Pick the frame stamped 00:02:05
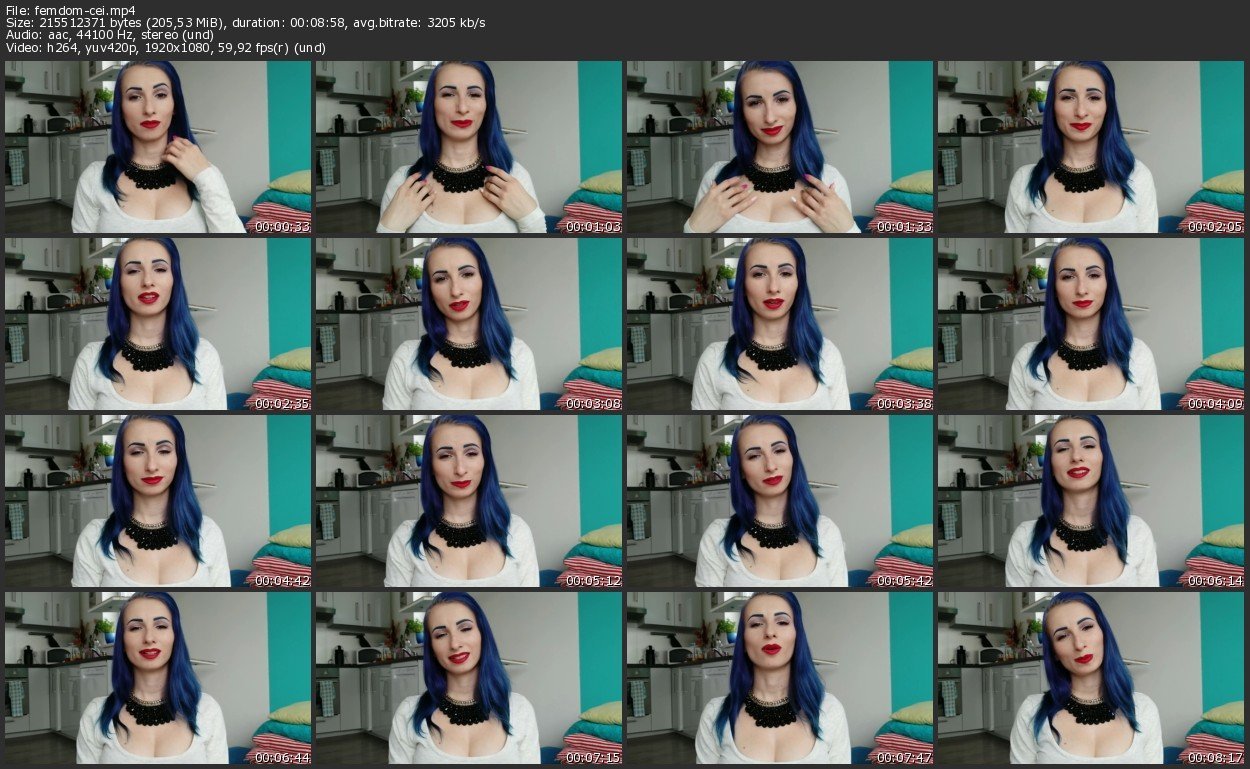Image resolution: width=1250 pixels, height=769 pixels. click(1090, 147)
